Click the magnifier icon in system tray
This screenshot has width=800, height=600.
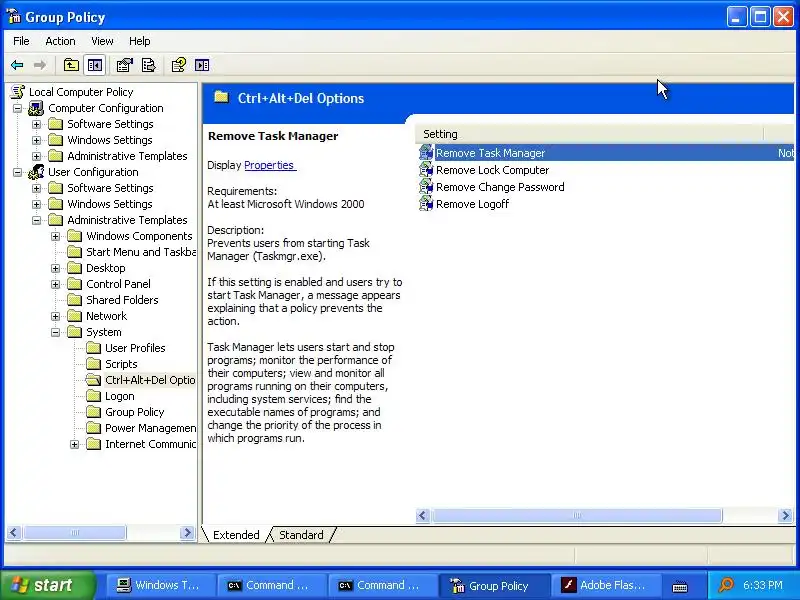[x=726, y=585]
